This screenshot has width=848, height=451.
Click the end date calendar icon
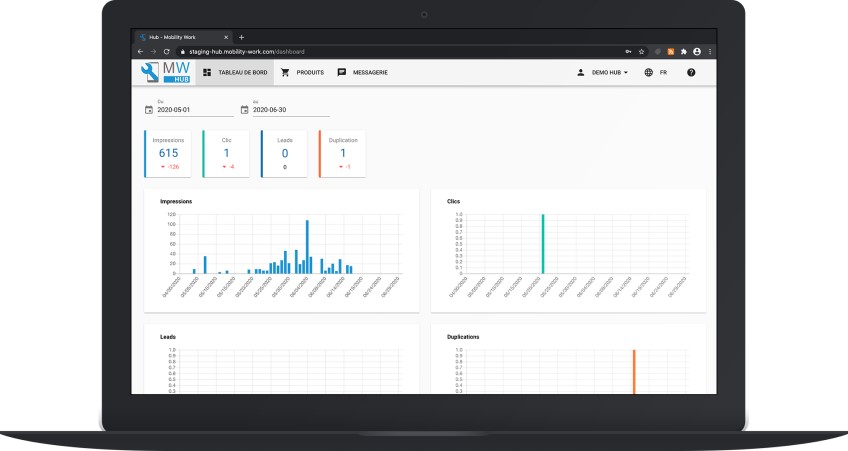coord(244,110)
